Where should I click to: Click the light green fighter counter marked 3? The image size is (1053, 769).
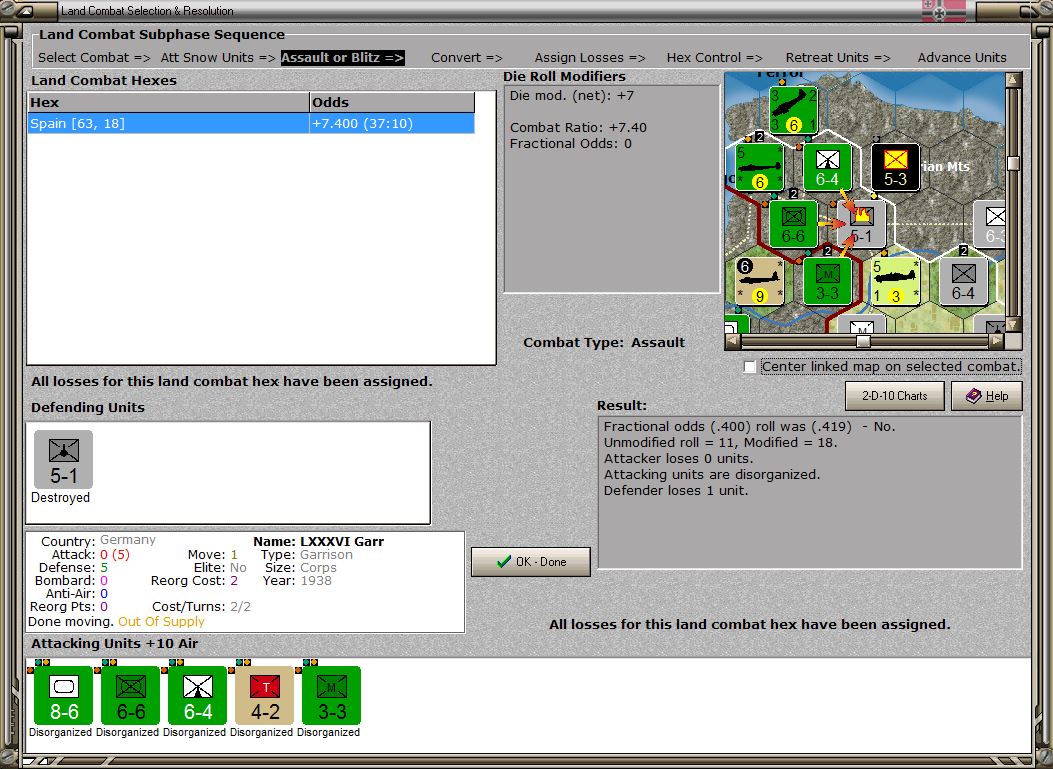tap(895, 281)
